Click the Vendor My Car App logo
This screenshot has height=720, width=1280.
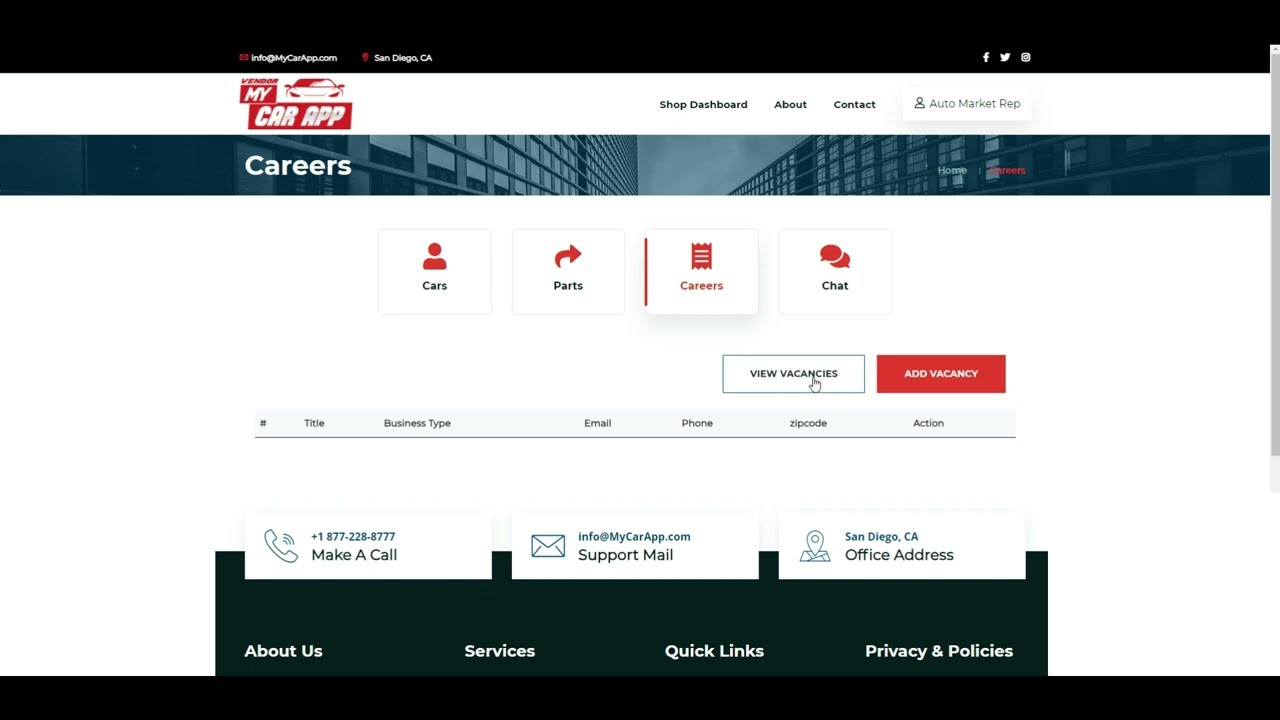(x=296, y=104)
